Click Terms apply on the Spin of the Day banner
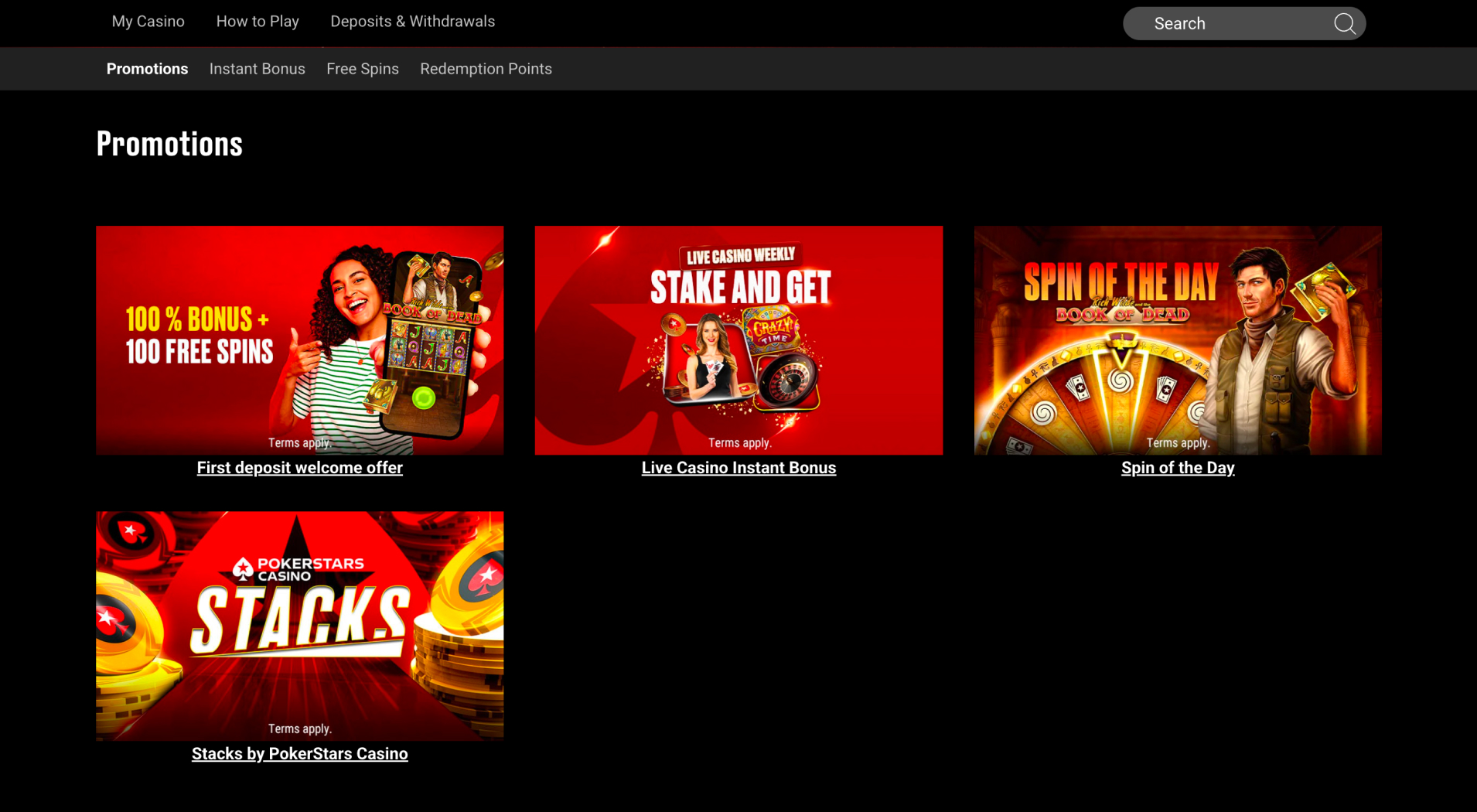 click(x=1178, y=443)
